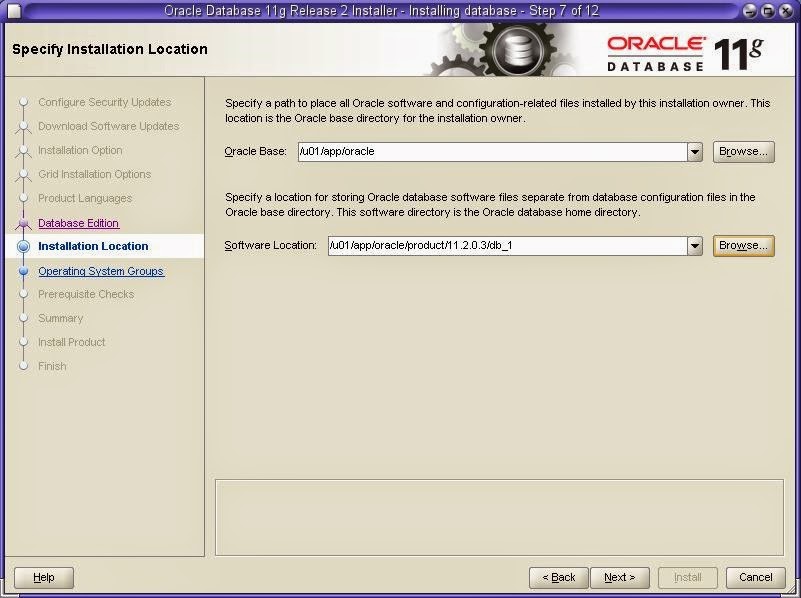Minimize the installer window
The height and width of the screenshot is (598, 801).
click(749, 11)
